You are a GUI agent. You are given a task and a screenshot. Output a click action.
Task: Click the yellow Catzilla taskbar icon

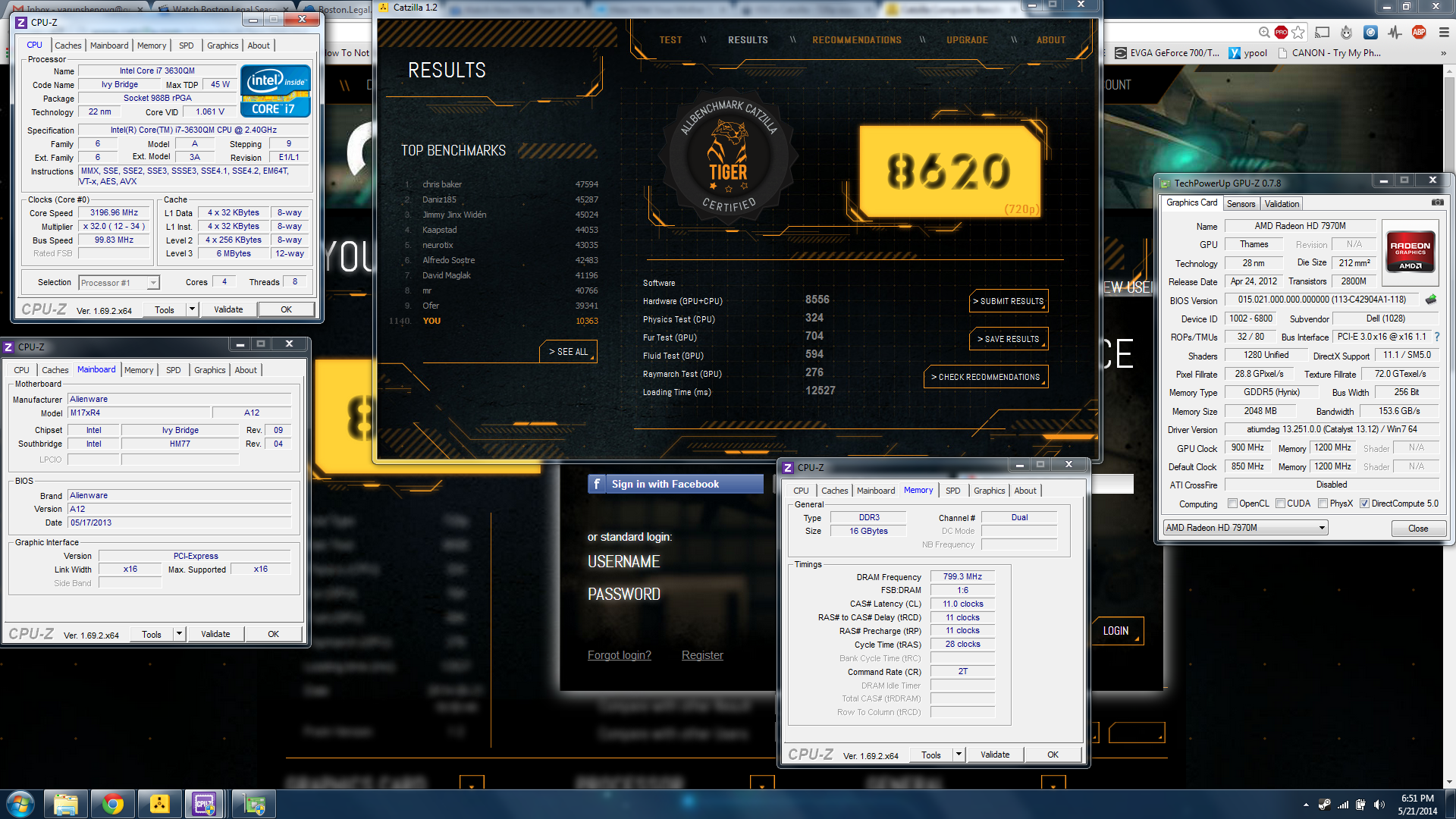(160, 804)
